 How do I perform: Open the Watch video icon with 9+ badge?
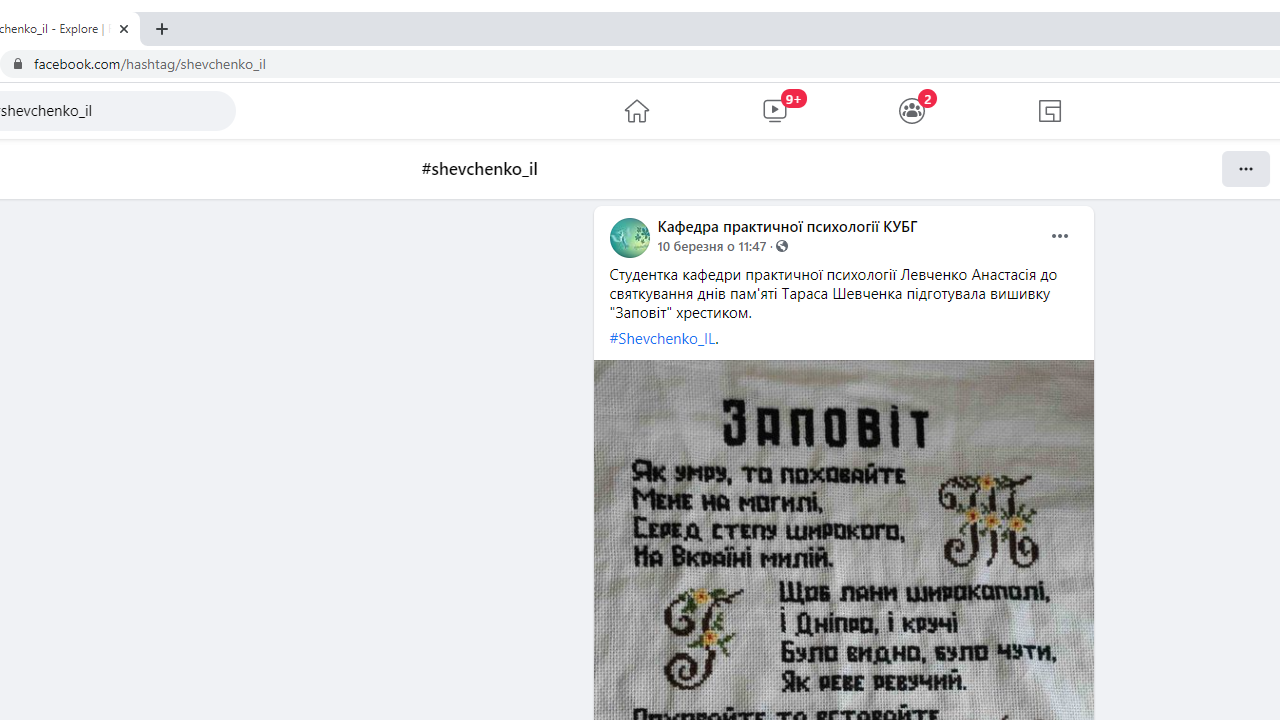pos(775,110)
